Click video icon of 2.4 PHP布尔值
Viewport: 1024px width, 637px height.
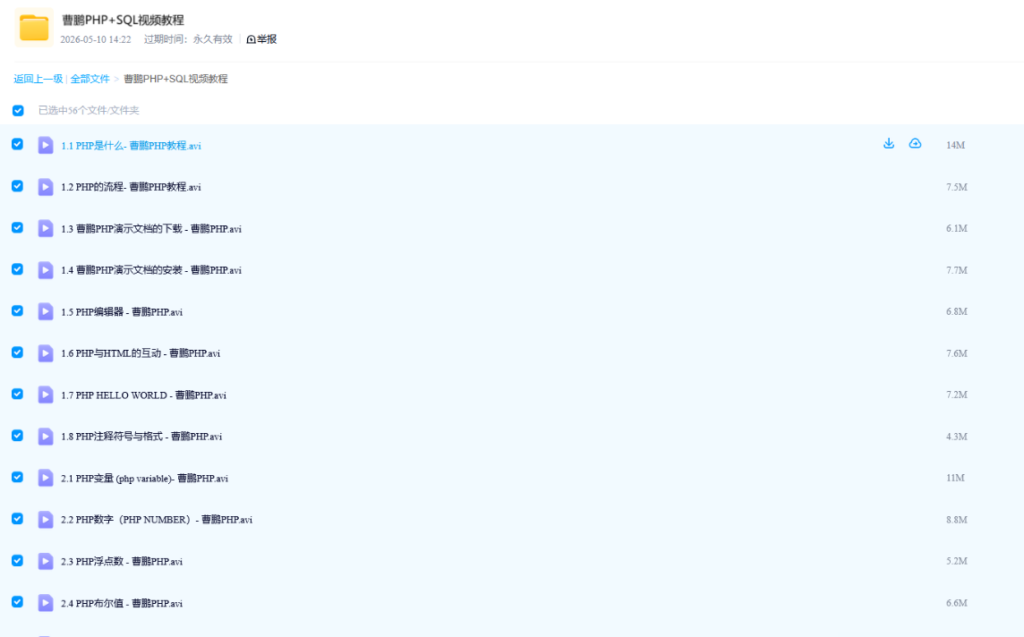pos(45,603)
